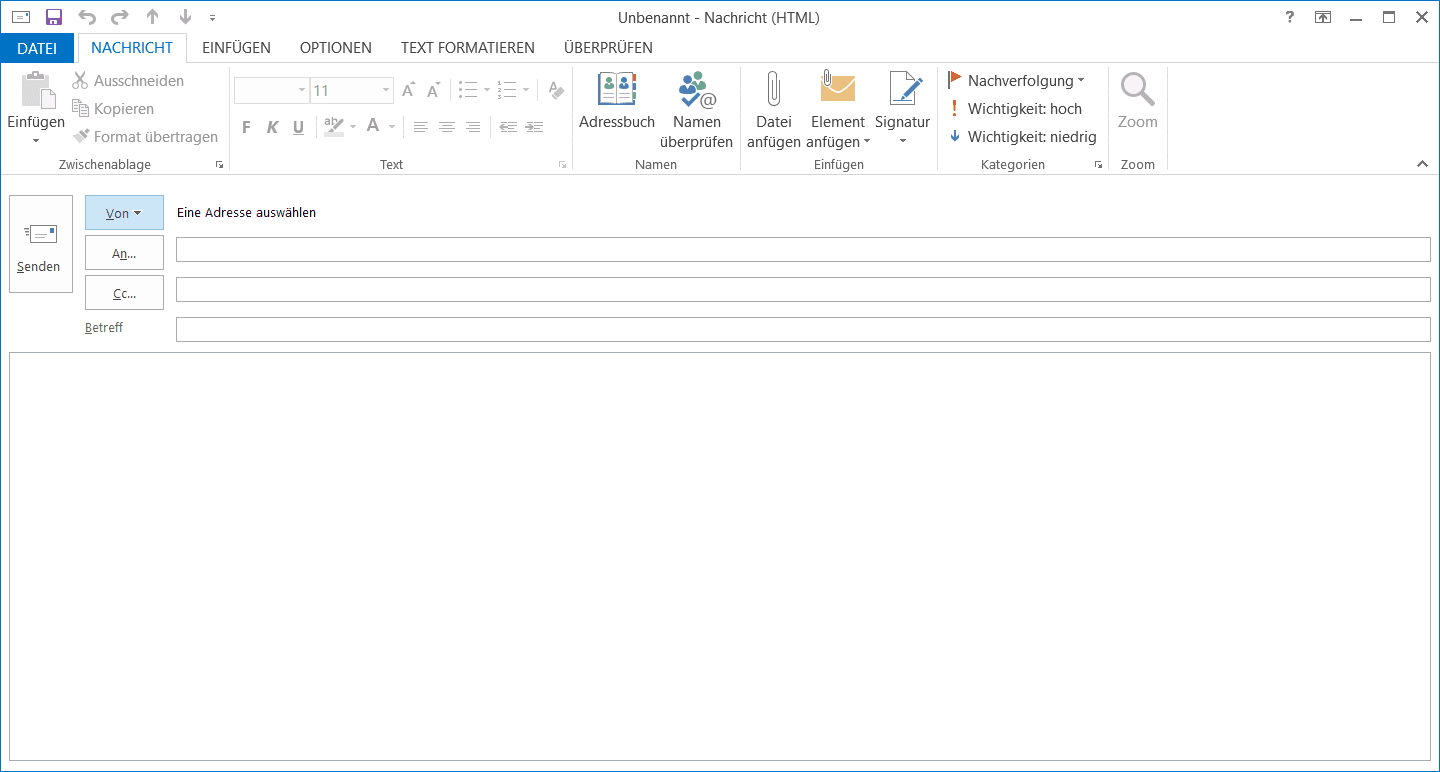Open Von sender dropdown

124,213
